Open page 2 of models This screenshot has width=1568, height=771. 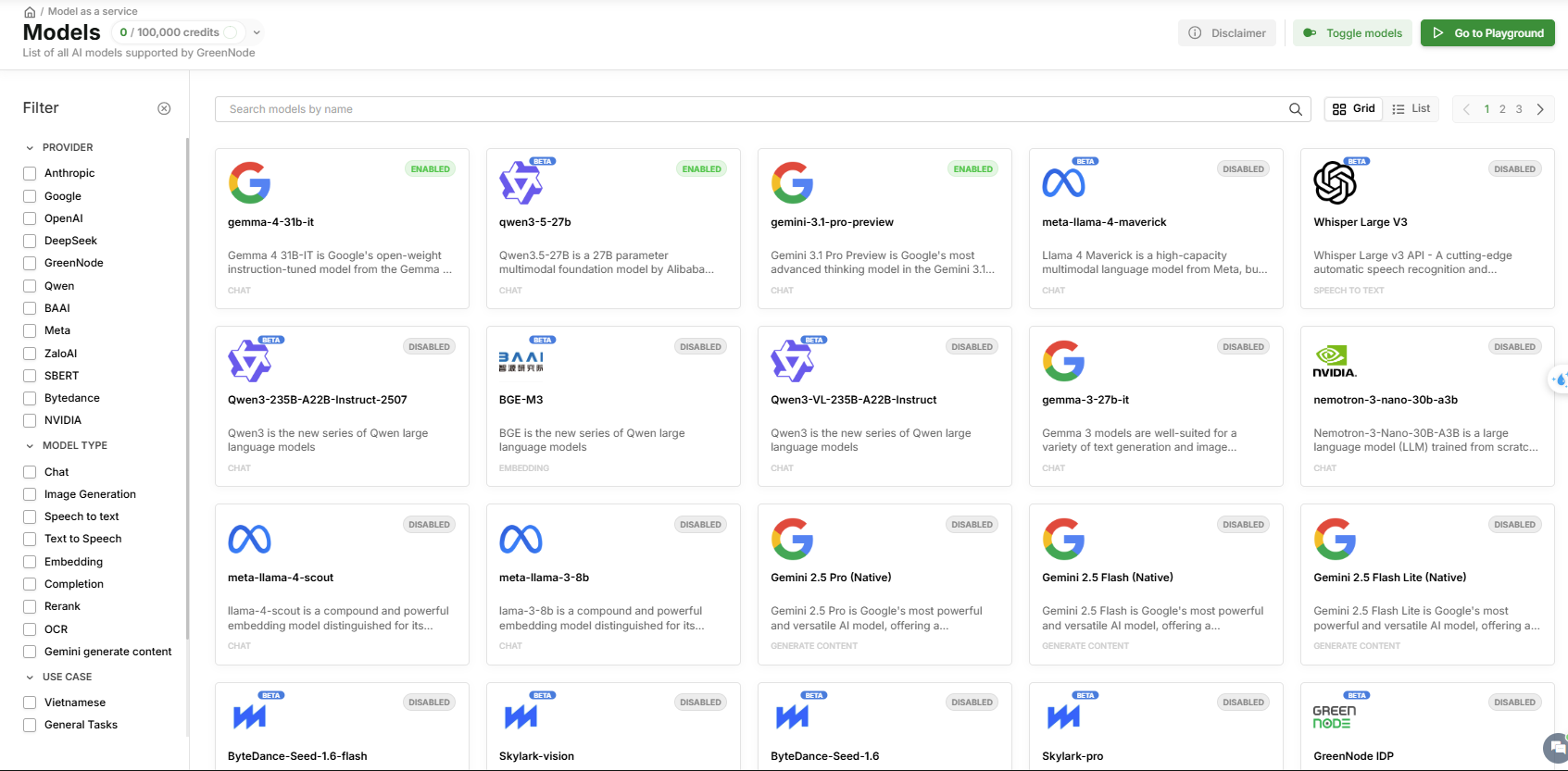[x=1502, y=109]
